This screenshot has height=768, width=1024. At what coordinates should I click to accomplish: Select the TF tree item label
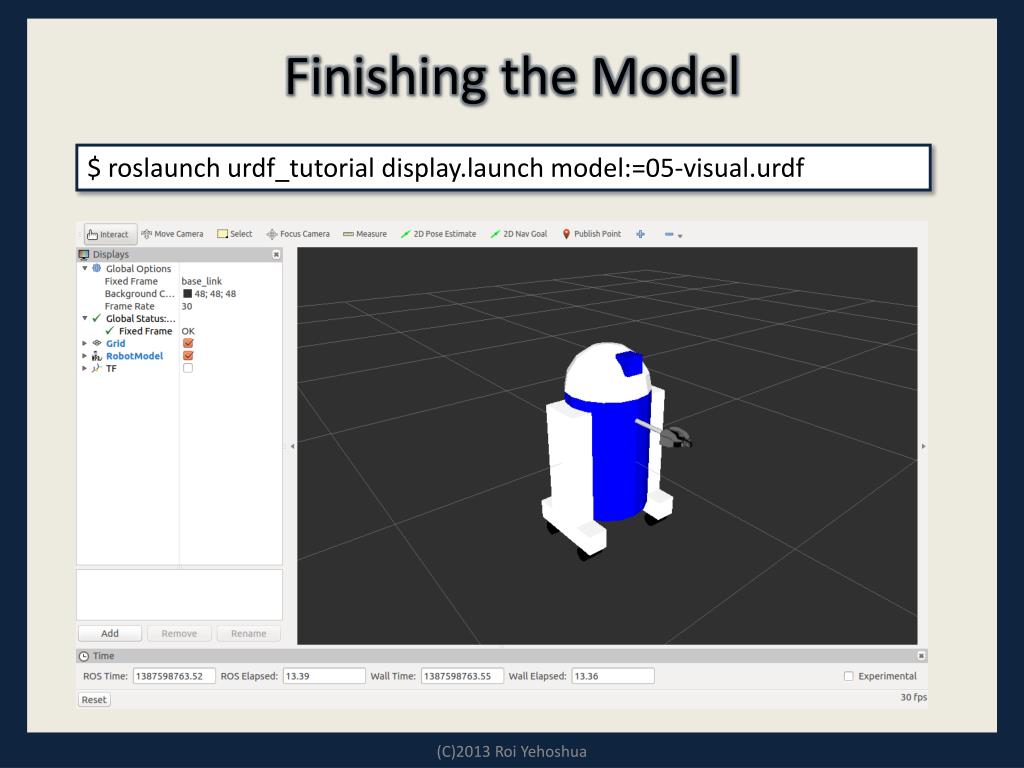112,368
